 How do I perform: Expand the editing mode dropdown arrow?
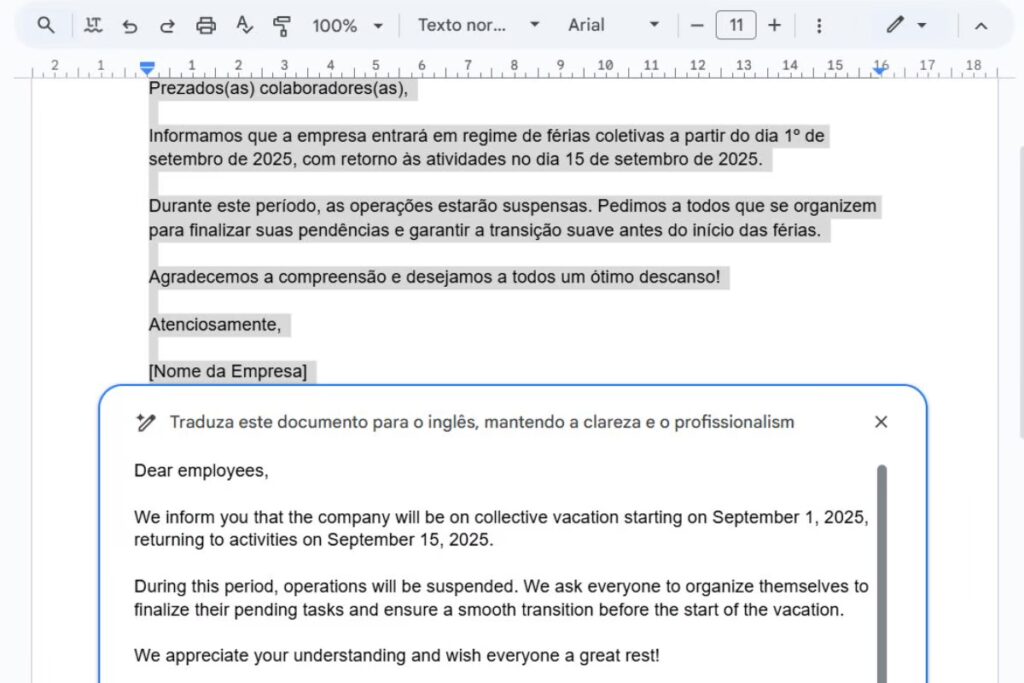click(921, 25)
